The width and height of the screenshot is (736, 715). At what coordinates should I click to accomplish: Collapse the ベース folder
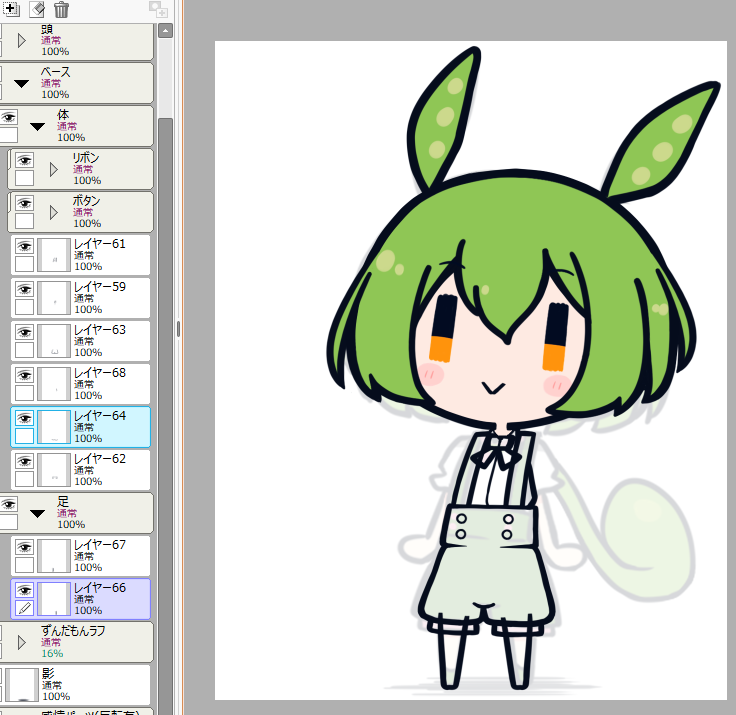tap(22, 84)
